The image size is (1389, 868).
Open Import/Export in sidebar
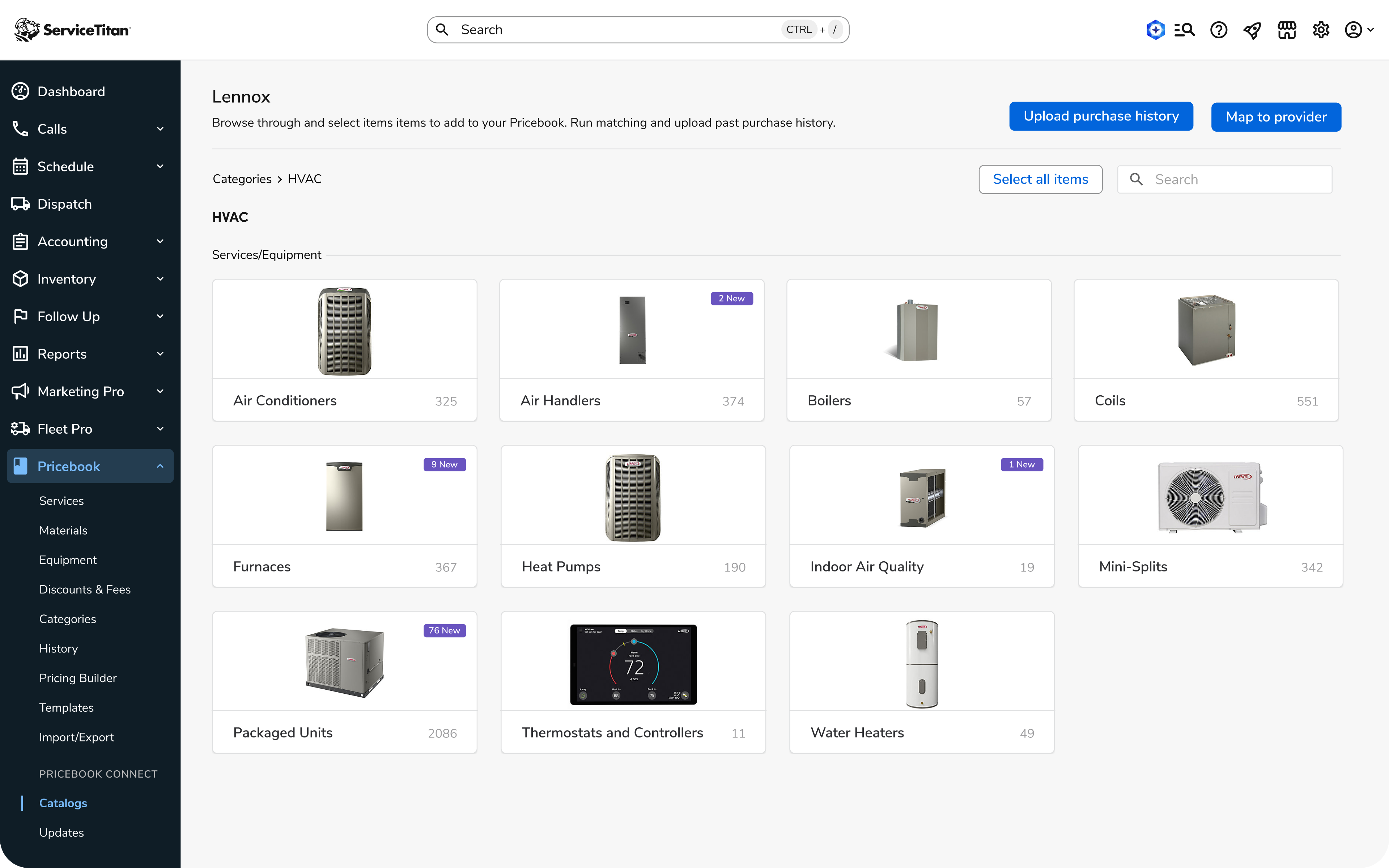pos(76,737)
